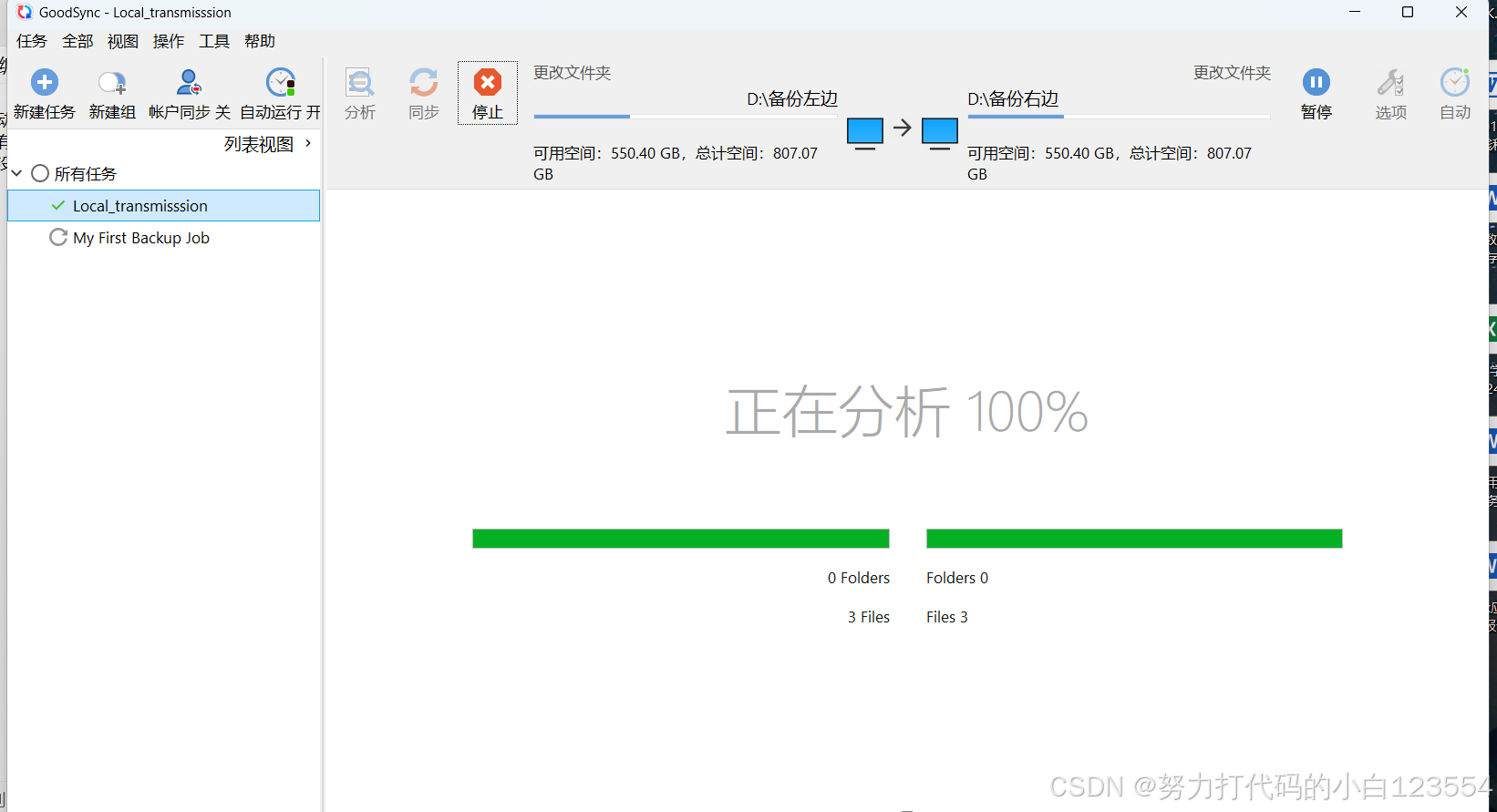Image resolution: width=1497 pixels, height=812 pixels.
Task: Click the right green analysis progress bar
Action: point(1134,539)
